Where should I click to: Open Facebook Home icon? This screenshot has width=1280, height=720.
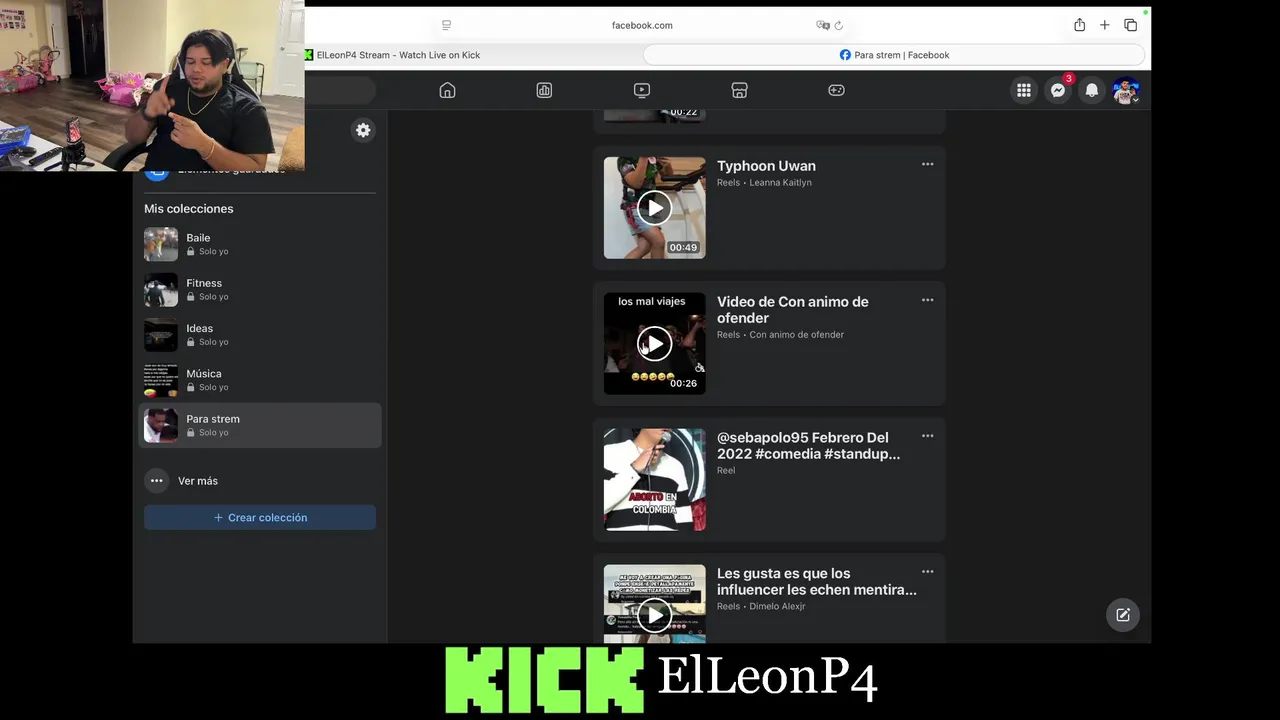point(447,90)
